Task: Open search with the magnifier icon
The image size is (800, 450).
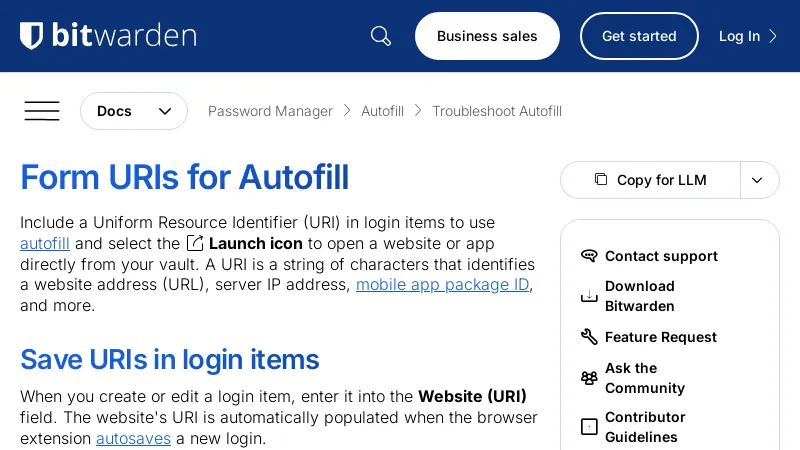Action: pyautogui.click(x=381, y=36)
